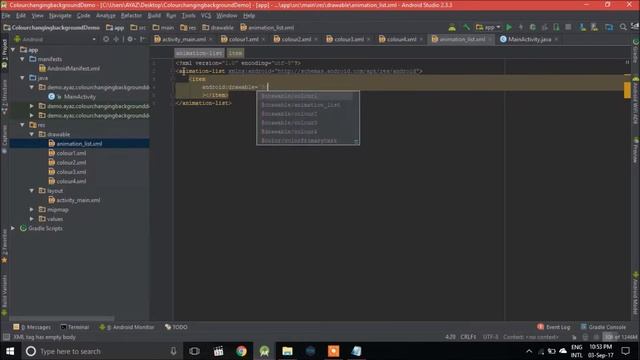Open the Messages tool window

tap(32, 327)
